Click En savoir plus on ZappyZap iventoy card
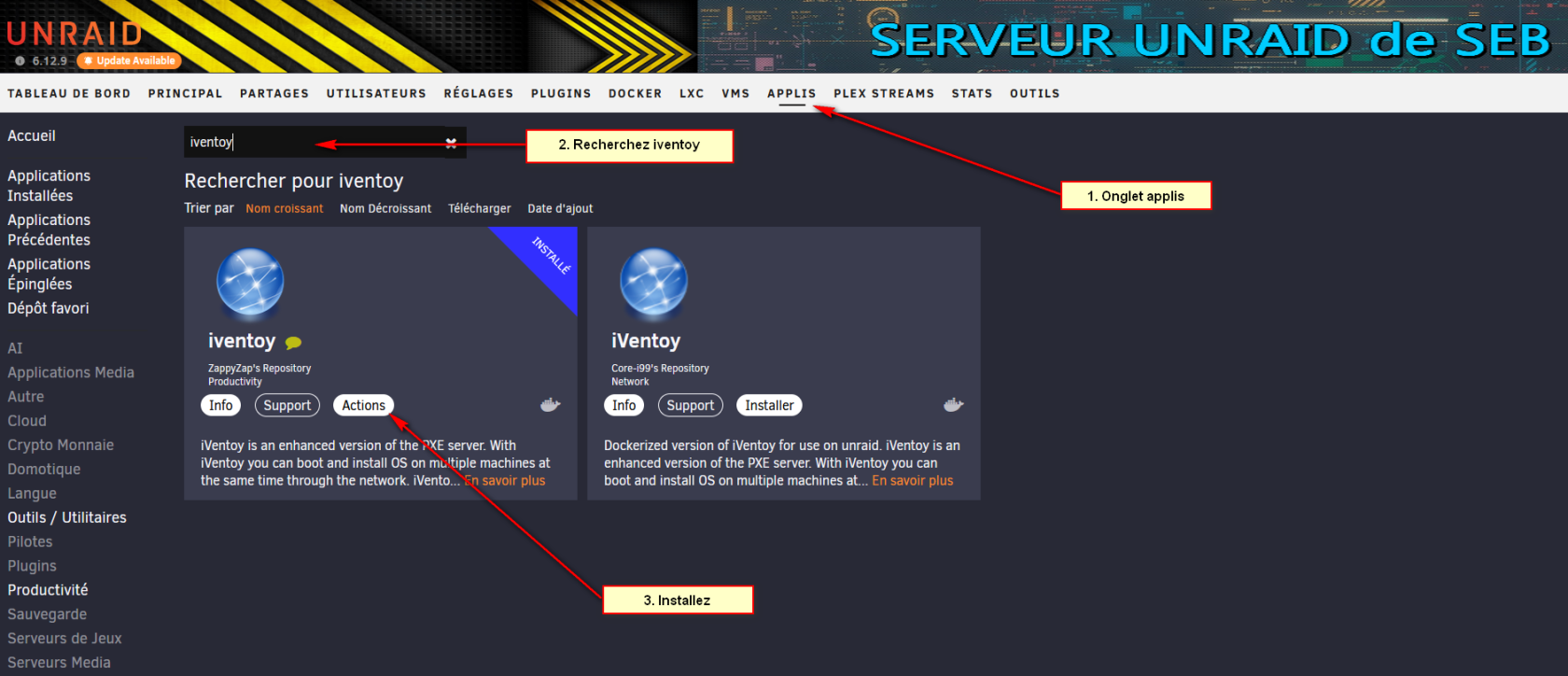Image resolution: width=1568 pixels, height=676 pixels. coord(505,481)
